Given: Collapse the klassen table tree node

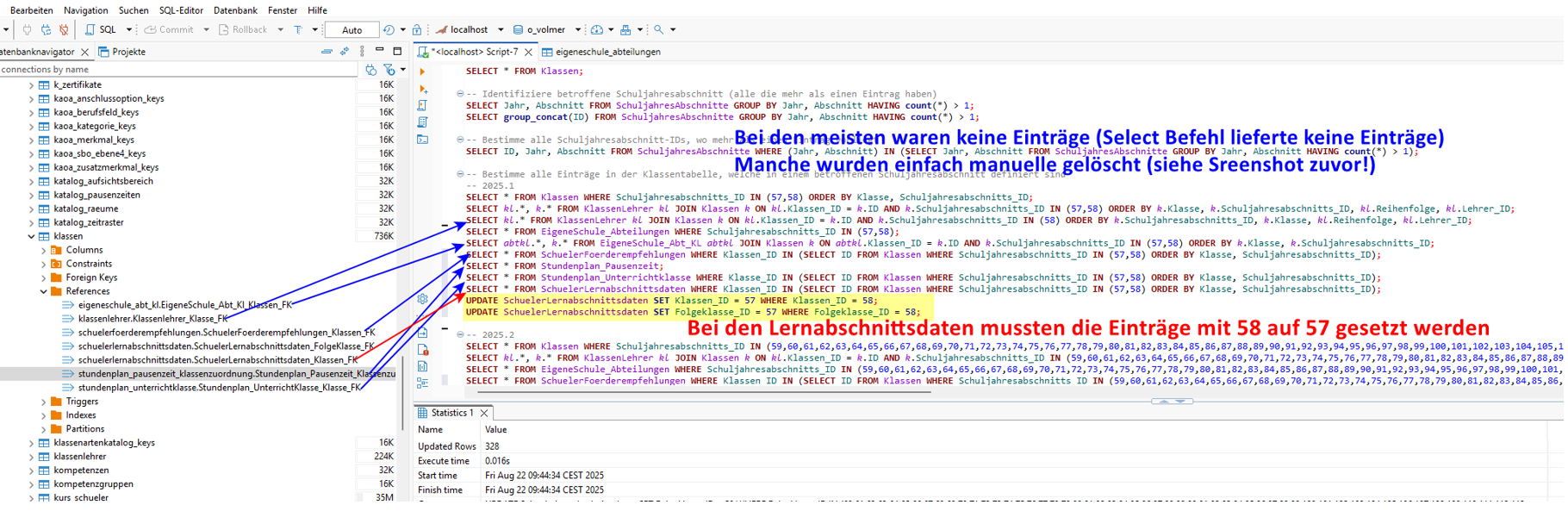Looking at the screenshot, I should 32,236.
